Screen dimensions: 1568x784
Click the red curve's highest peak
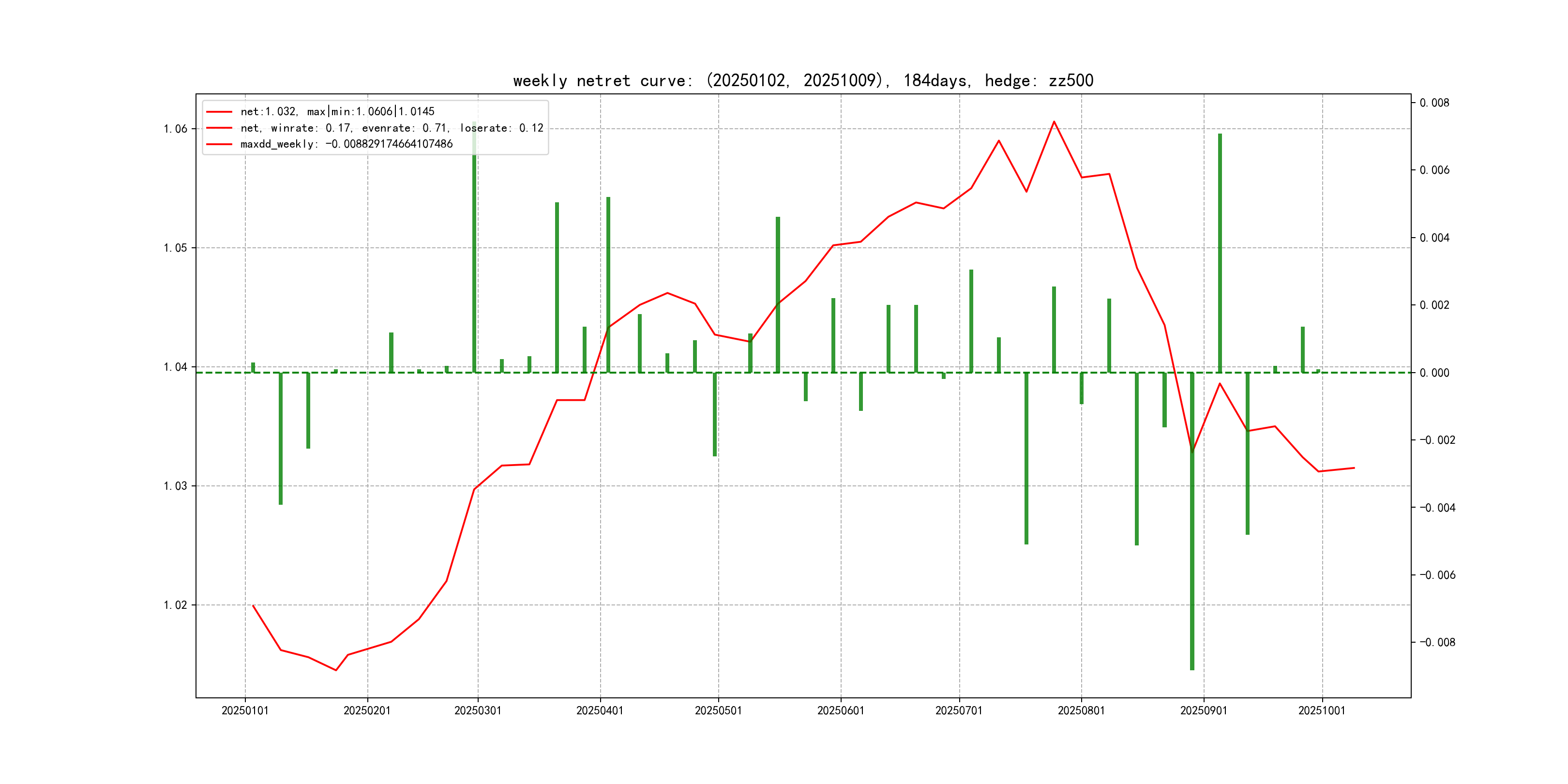1054,122
